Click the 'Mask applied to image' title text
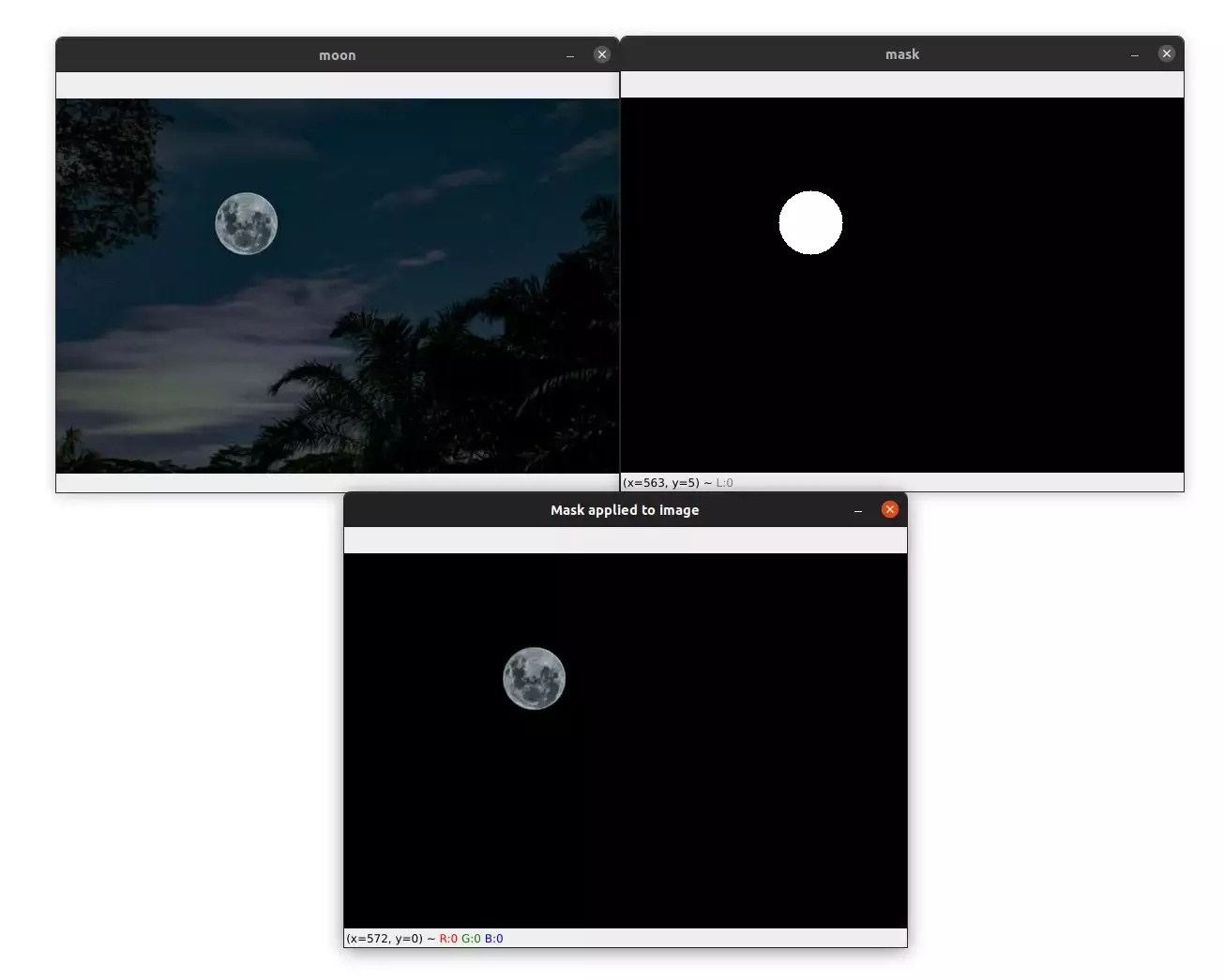1224x980 pixels. [625, 510]
